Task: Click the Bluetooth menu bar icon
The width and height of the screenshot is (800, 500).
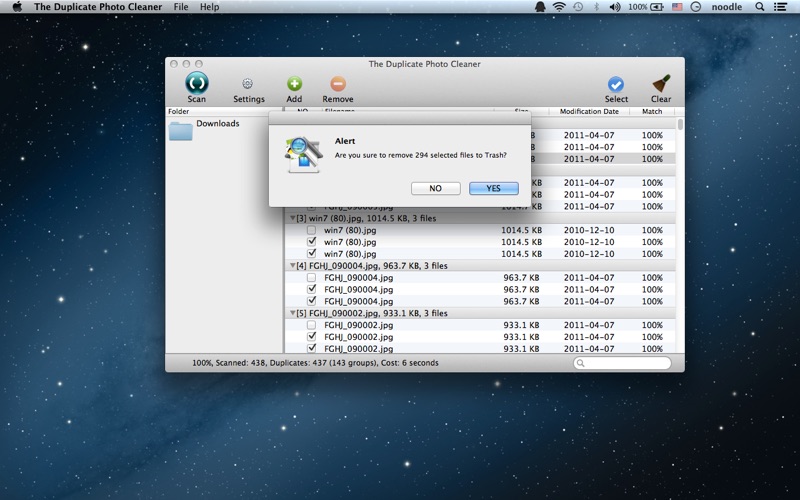Action: [596, 7]
